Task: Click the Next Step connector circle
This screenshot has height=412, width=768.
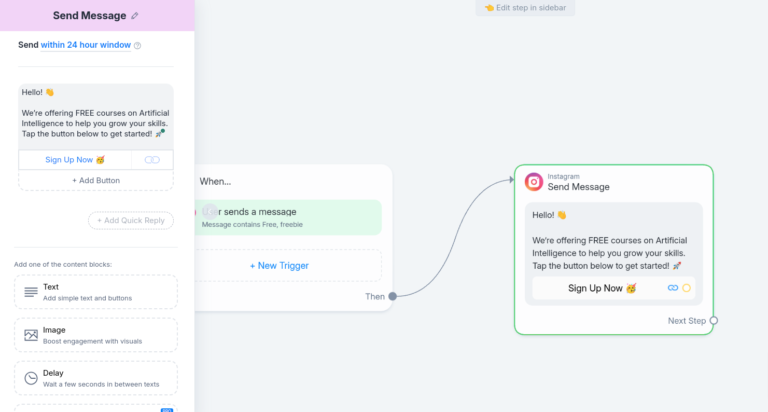Action: 713,321
